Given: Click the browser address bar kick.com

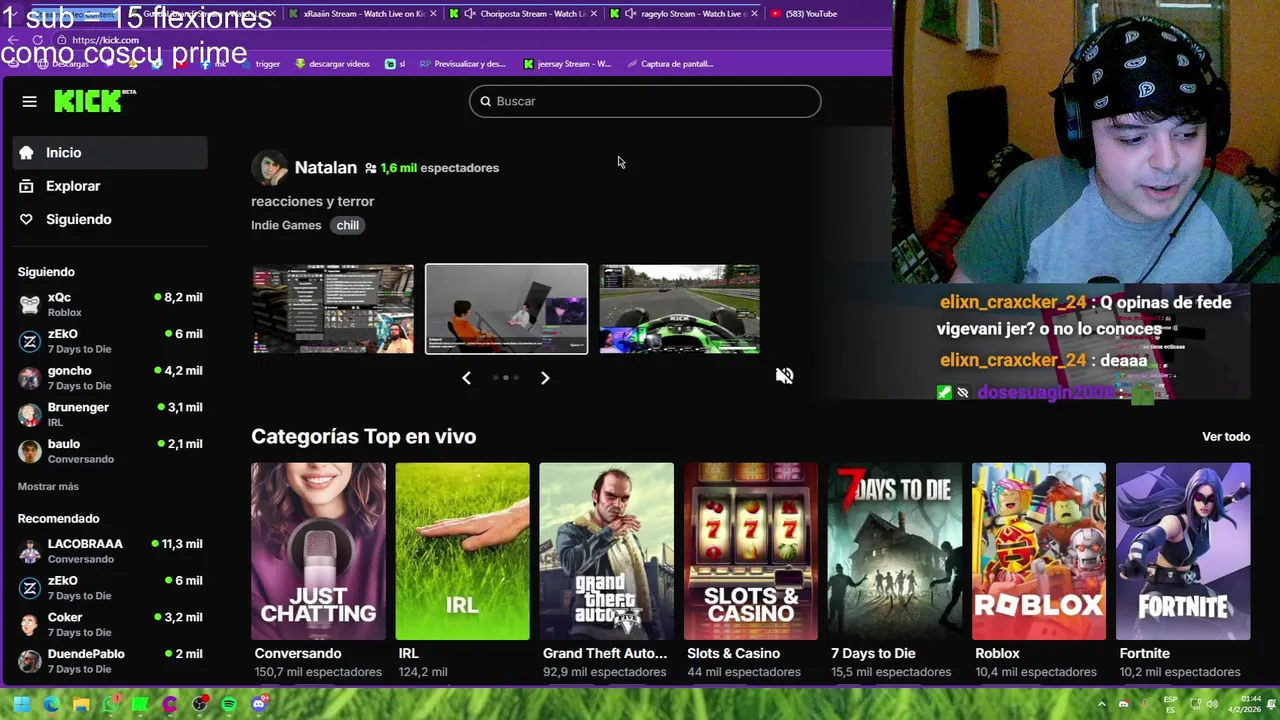Looking at the screenshot, I should click(105, 40).
